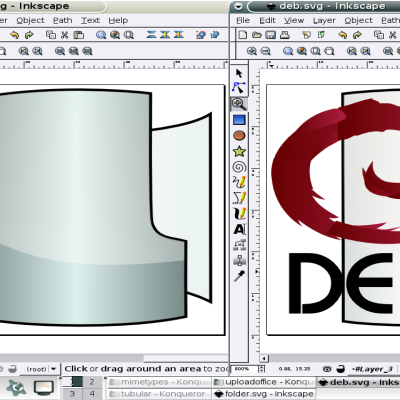Toggle layer visibility eye in deb.svg status bar
400x400 pixels.
tap(327, 369)
